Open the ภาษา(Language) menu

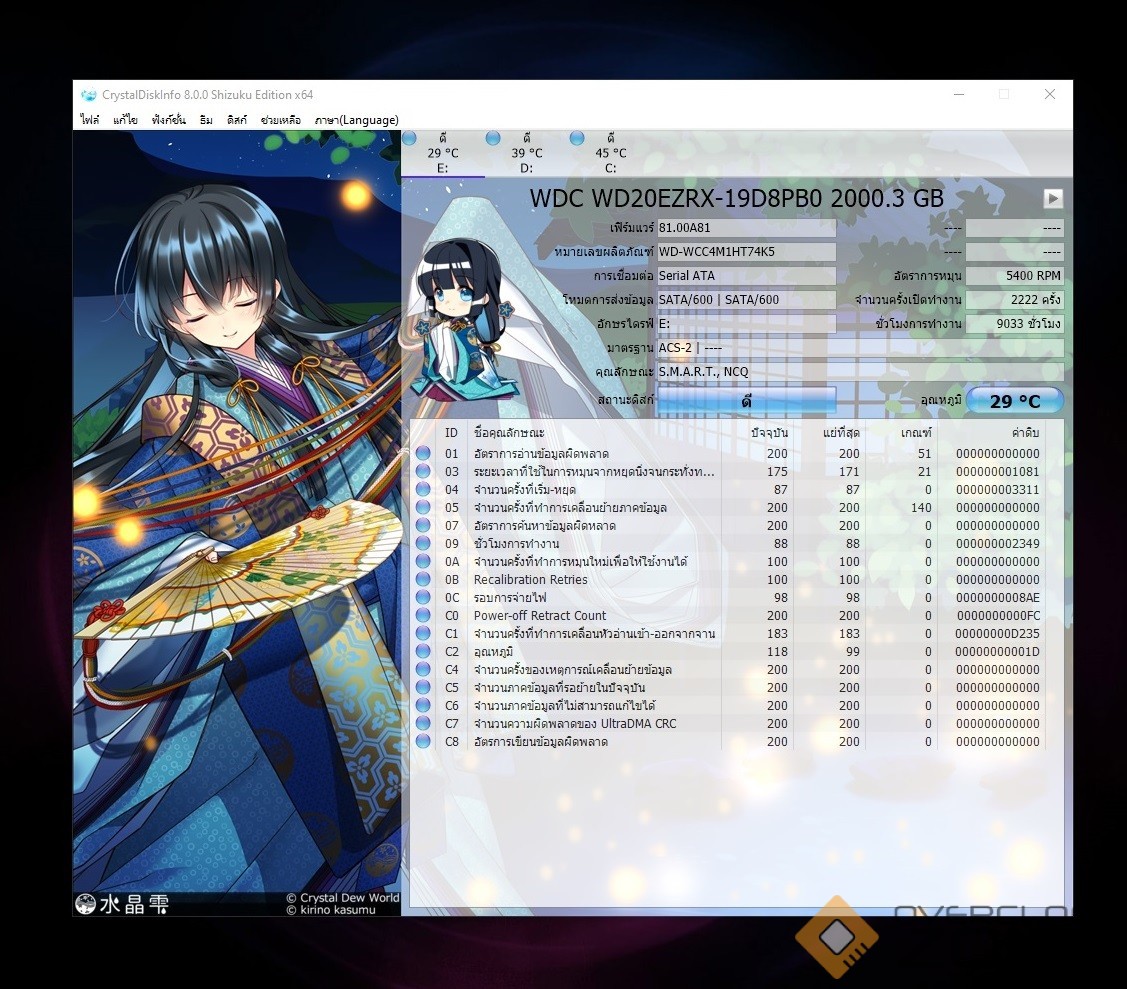coord(356,120)
